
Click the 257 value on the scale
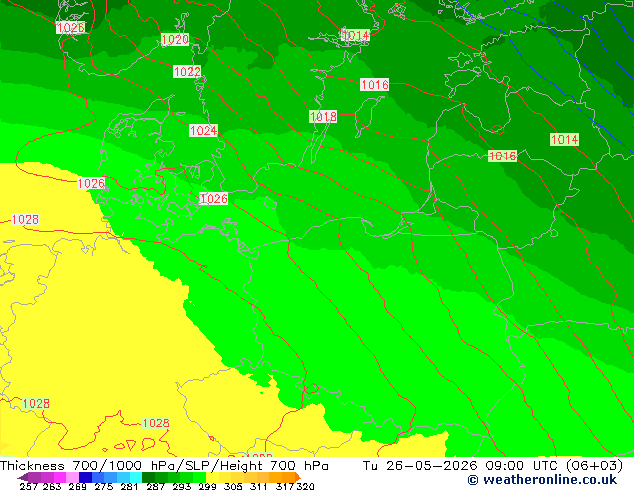click(28, 486)
